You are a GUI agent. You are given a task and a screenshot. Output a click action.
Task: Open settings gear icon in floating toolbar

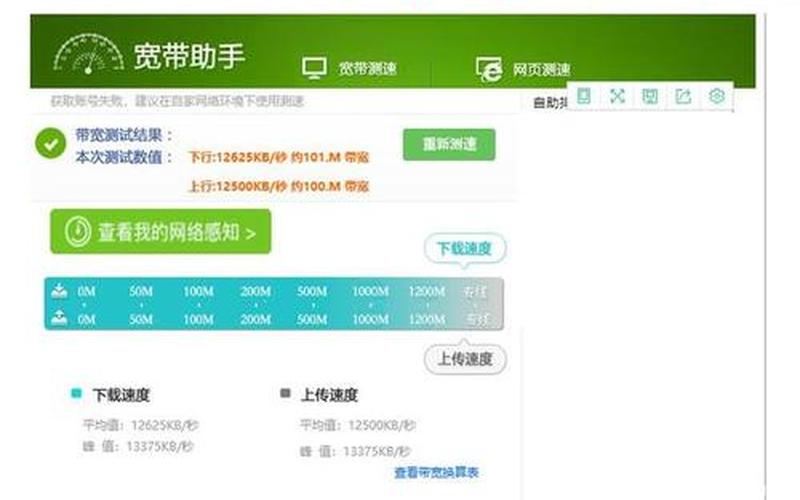(x=717, y=96)
